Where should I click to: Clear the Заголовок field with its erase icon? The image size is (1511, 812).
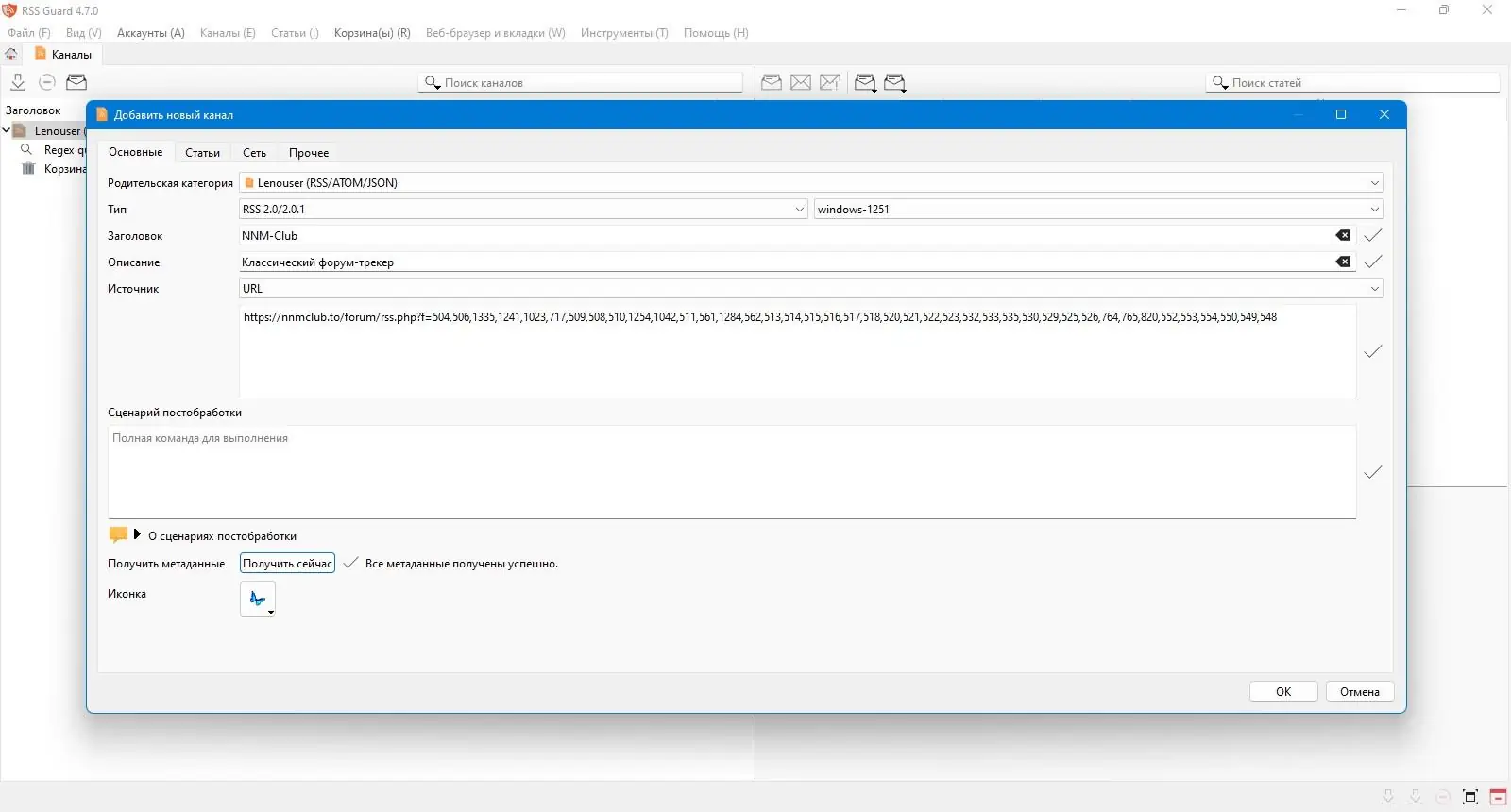[1343, 235]
